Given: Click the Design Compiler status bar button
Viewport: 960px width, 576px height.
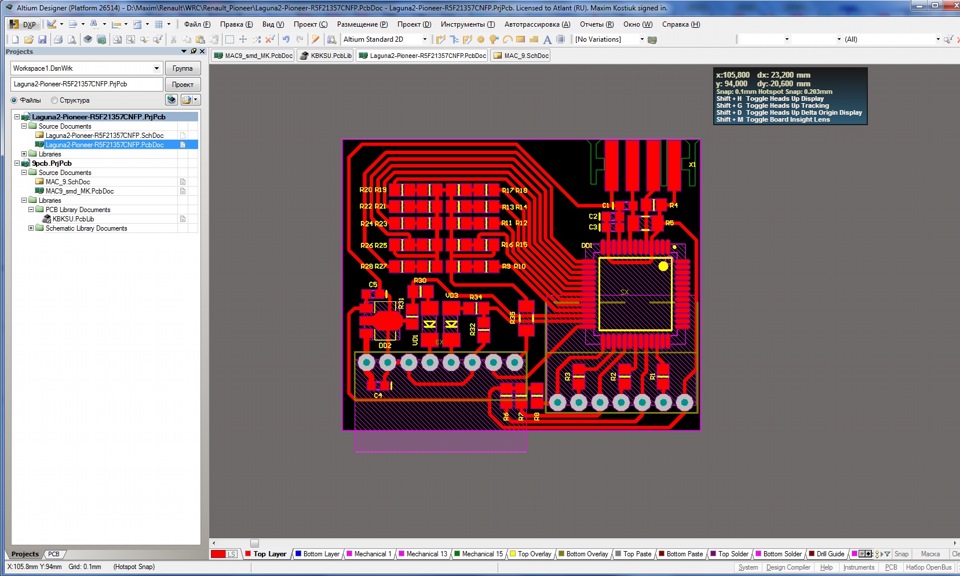Looking at the screenshot, I should coord(788,567).
